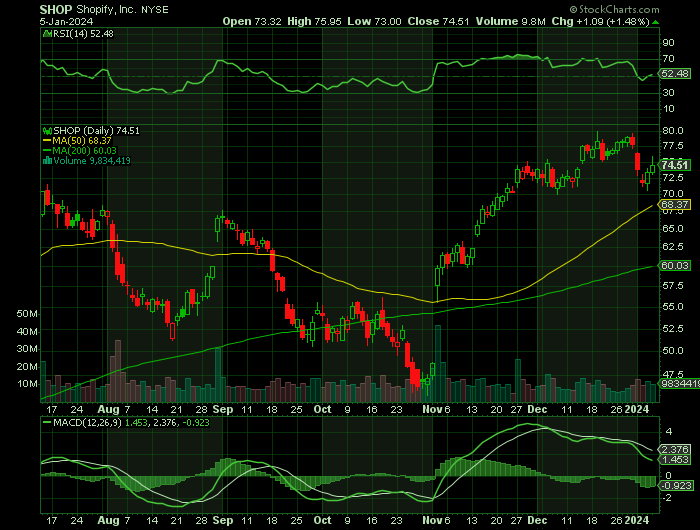Click the Volume 9,834,419 legend entry

point(87,160)
